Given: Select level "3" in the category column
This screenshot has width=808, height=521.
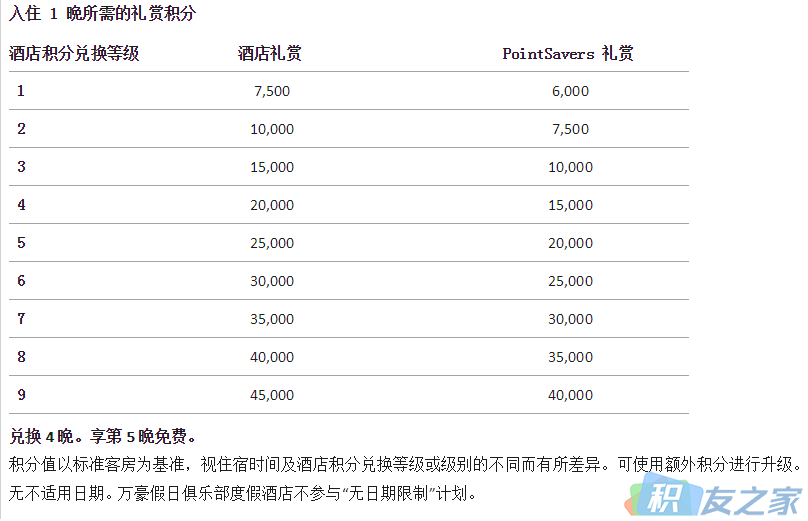Looking at the screenshot, I should pos(21,167).
